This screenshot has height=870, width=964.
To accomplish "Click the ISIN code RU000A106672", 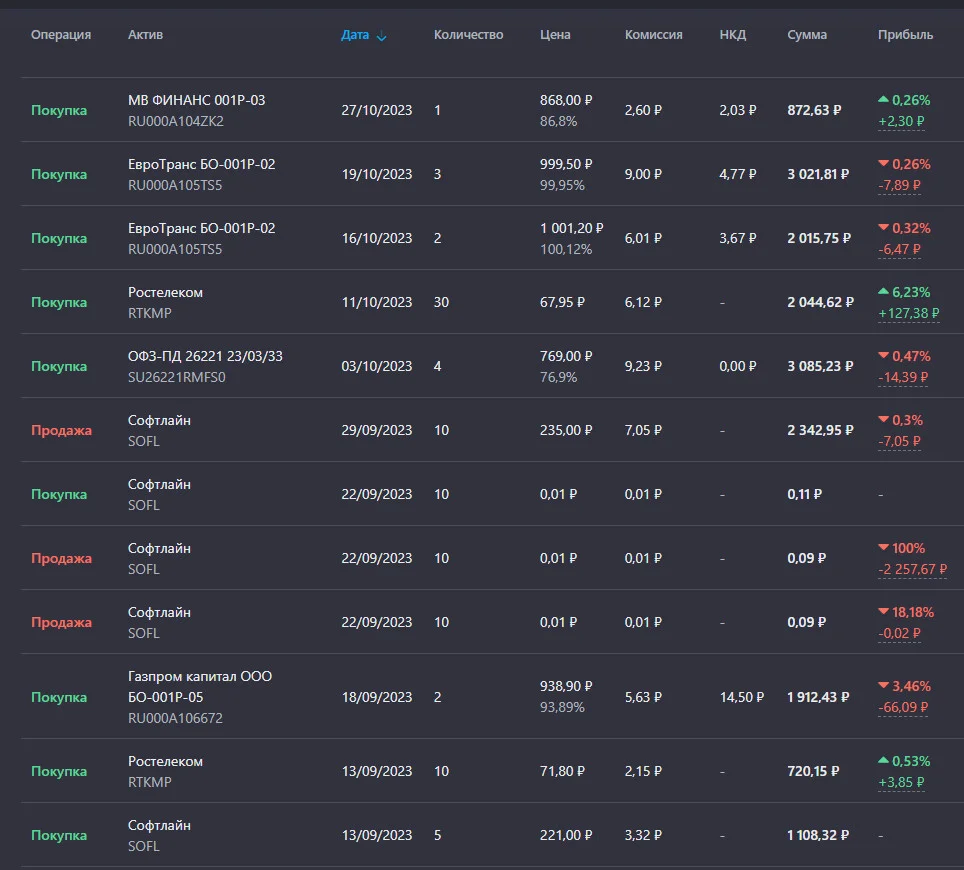I will [x=175, y=718].
